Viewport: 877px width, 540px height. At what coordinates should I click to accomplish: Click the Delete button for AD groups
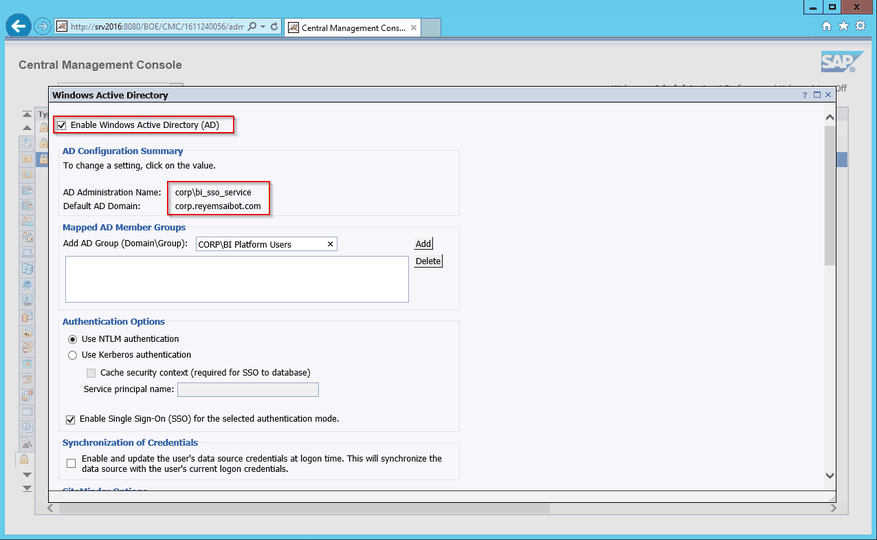428,261
